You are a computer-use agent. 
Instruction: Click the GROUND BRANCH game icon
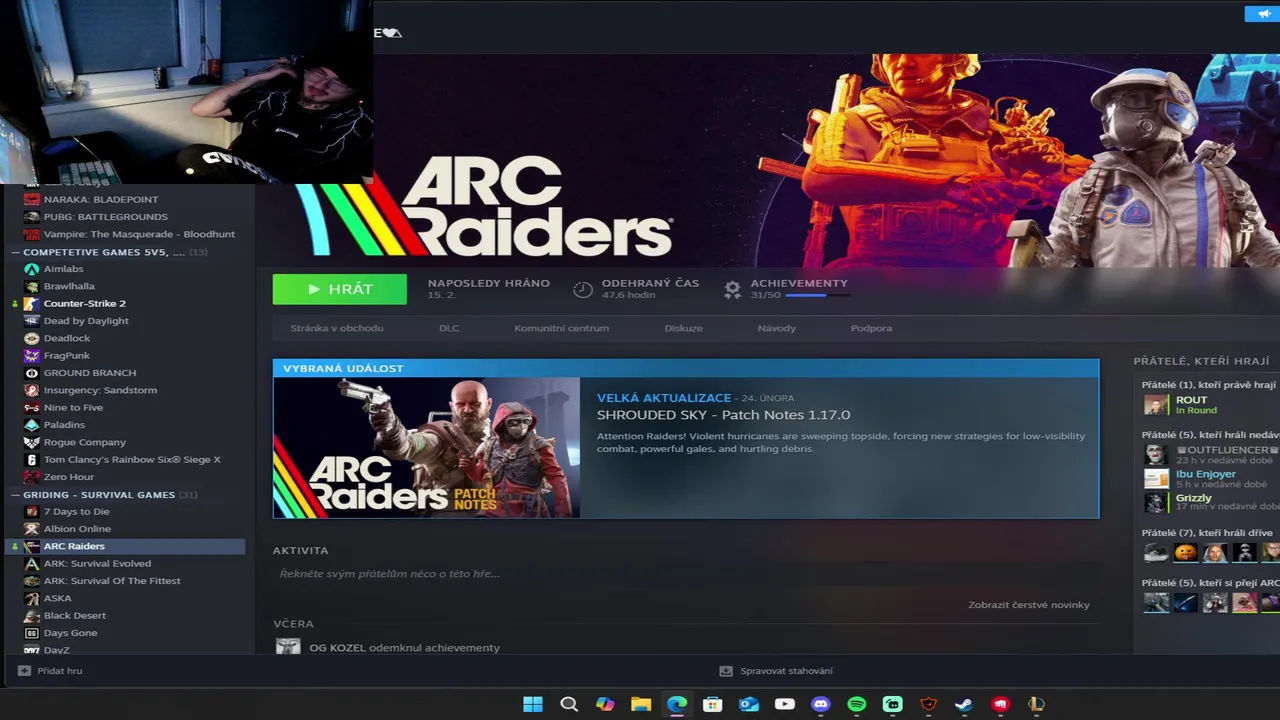coord(32,373)
